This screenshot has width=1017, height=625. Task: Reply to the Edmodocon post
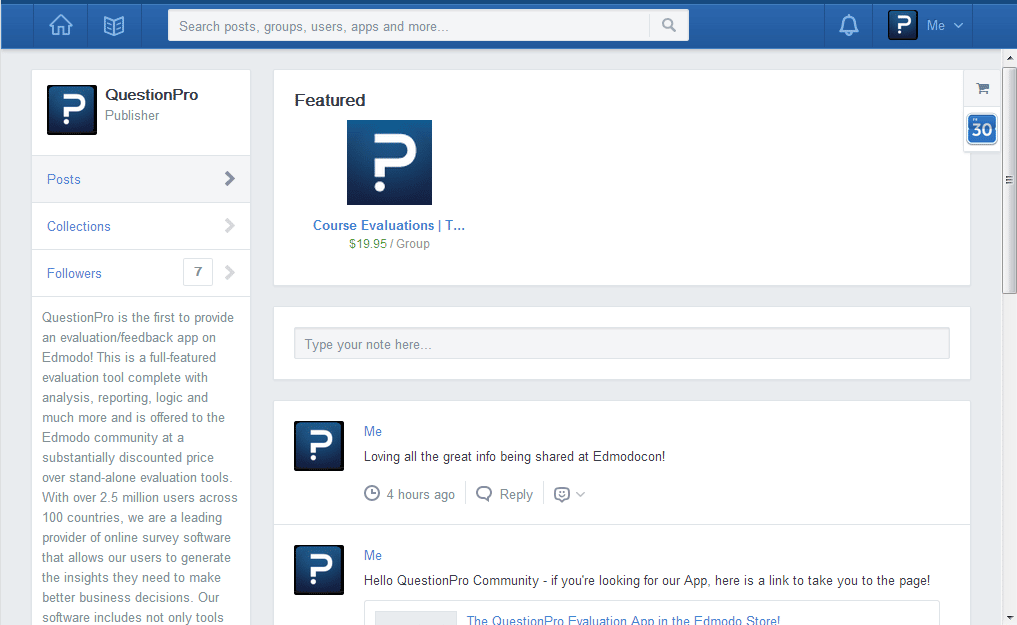tap(516, 494)
